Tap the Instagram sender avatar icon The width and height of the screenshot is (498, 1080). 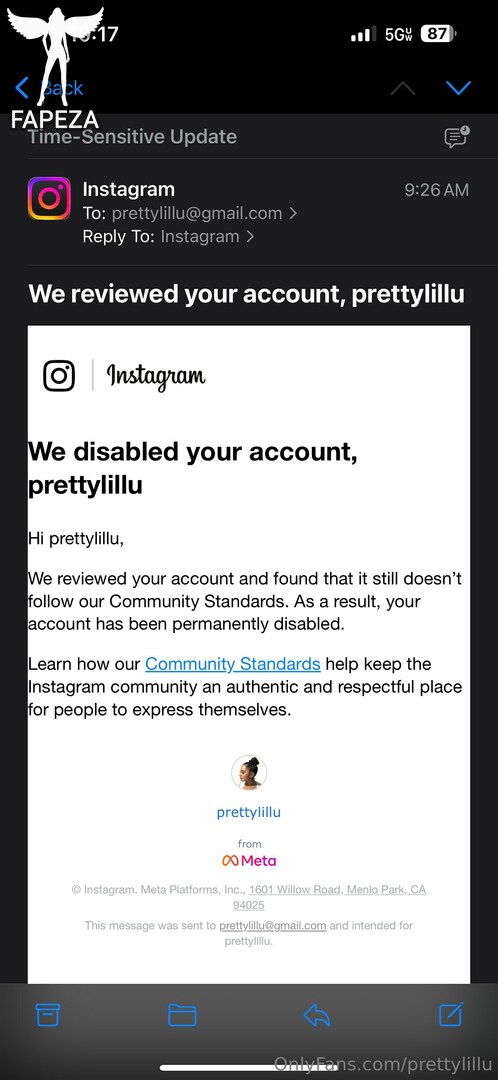49,198
